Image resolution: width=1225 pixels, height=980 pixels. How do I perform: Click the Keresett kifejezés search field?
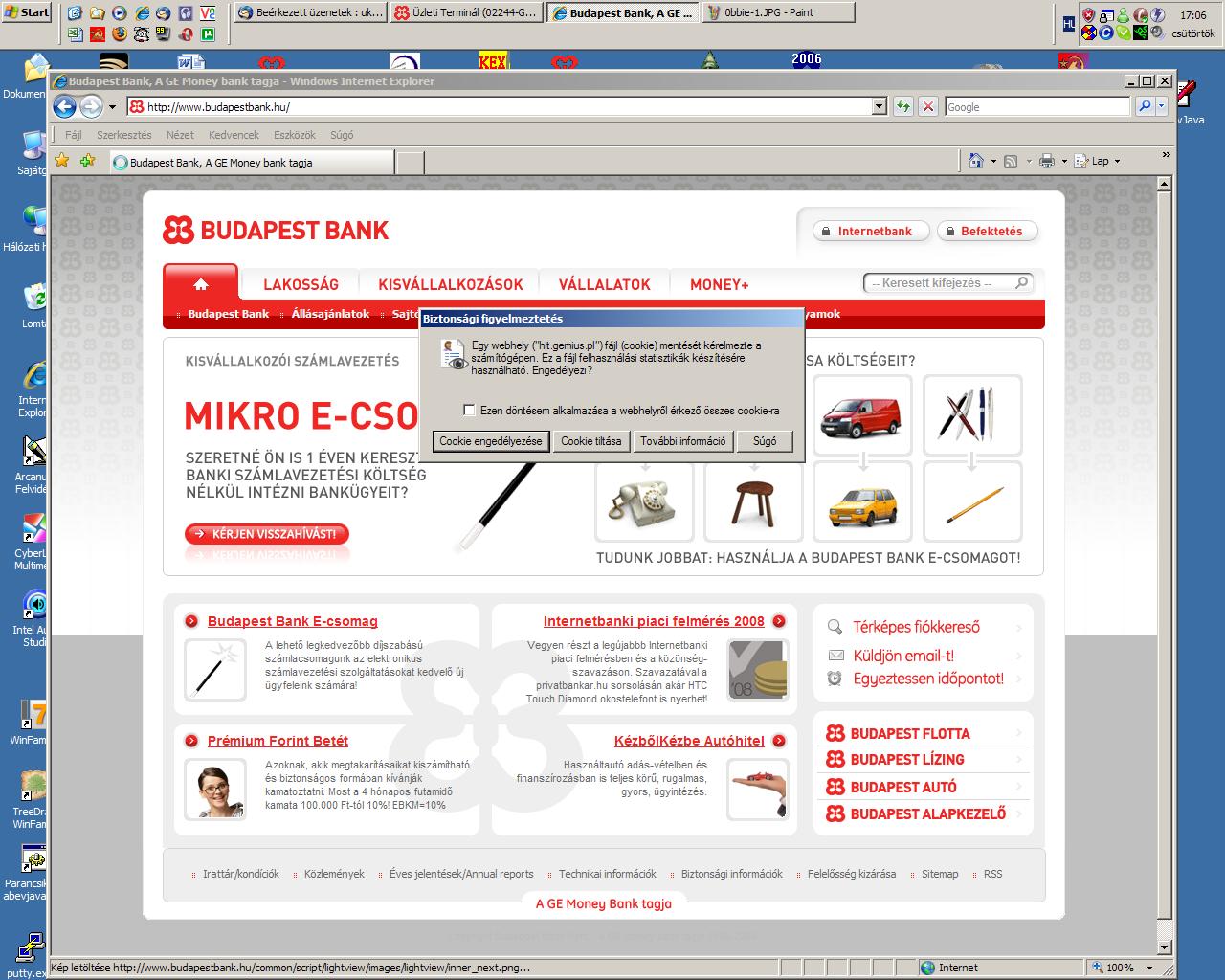pos(938,283)
